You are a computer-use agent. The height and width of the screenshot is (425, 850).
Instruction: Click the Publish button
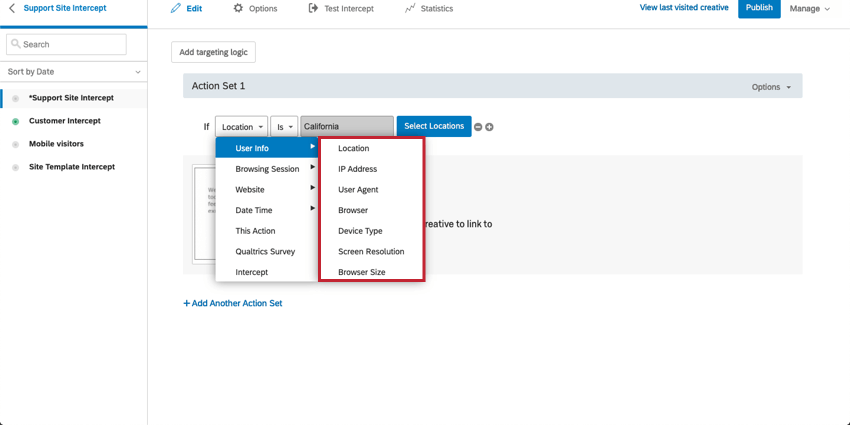(759, 8)
